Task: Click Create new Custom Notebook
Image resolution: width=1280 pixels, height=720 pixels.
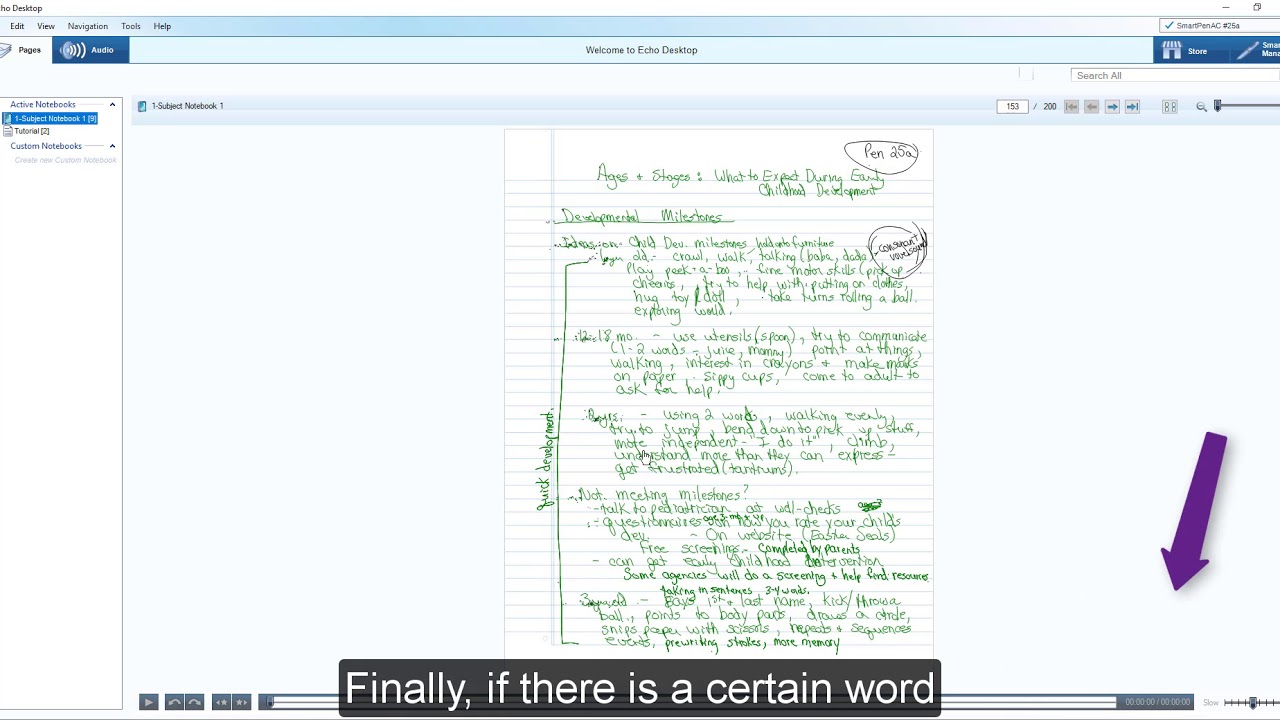Action: 65,160
